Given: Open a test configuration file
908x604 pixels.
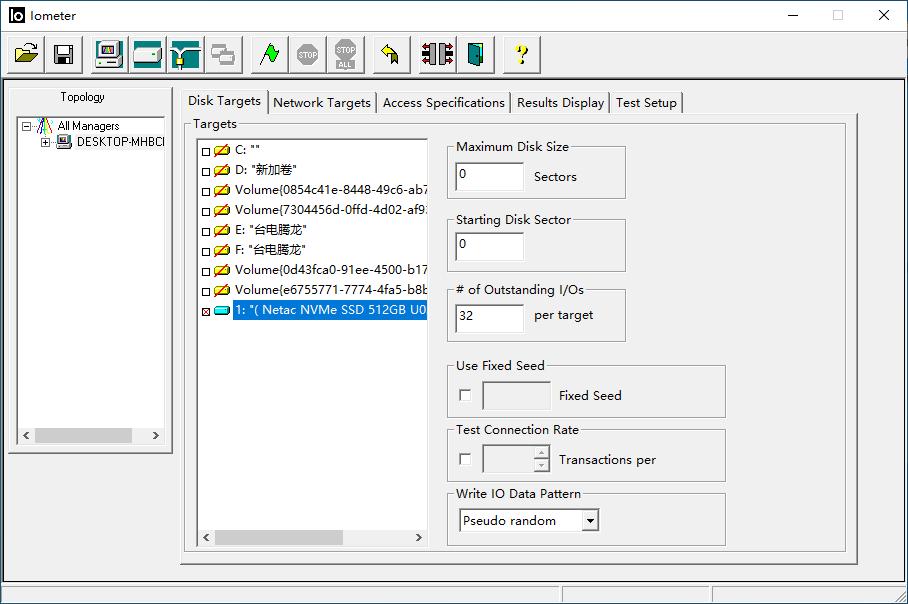Looking at the screenshot, I should click(26, 54).
